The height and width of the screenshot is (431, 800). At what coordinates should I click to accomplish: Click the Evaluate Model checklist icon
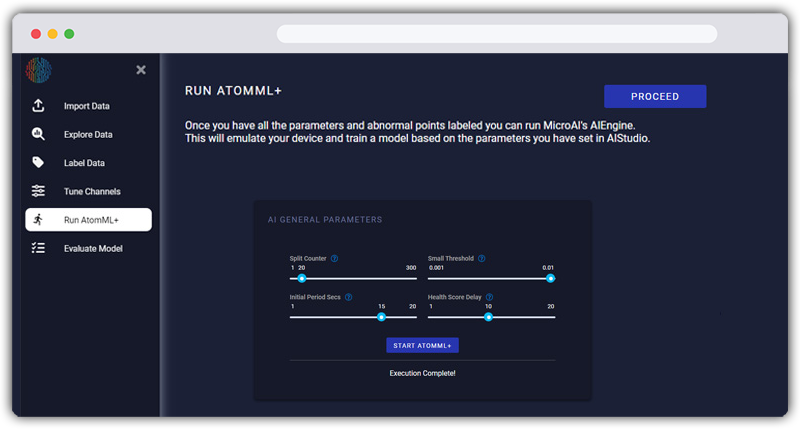pos(38,248)
